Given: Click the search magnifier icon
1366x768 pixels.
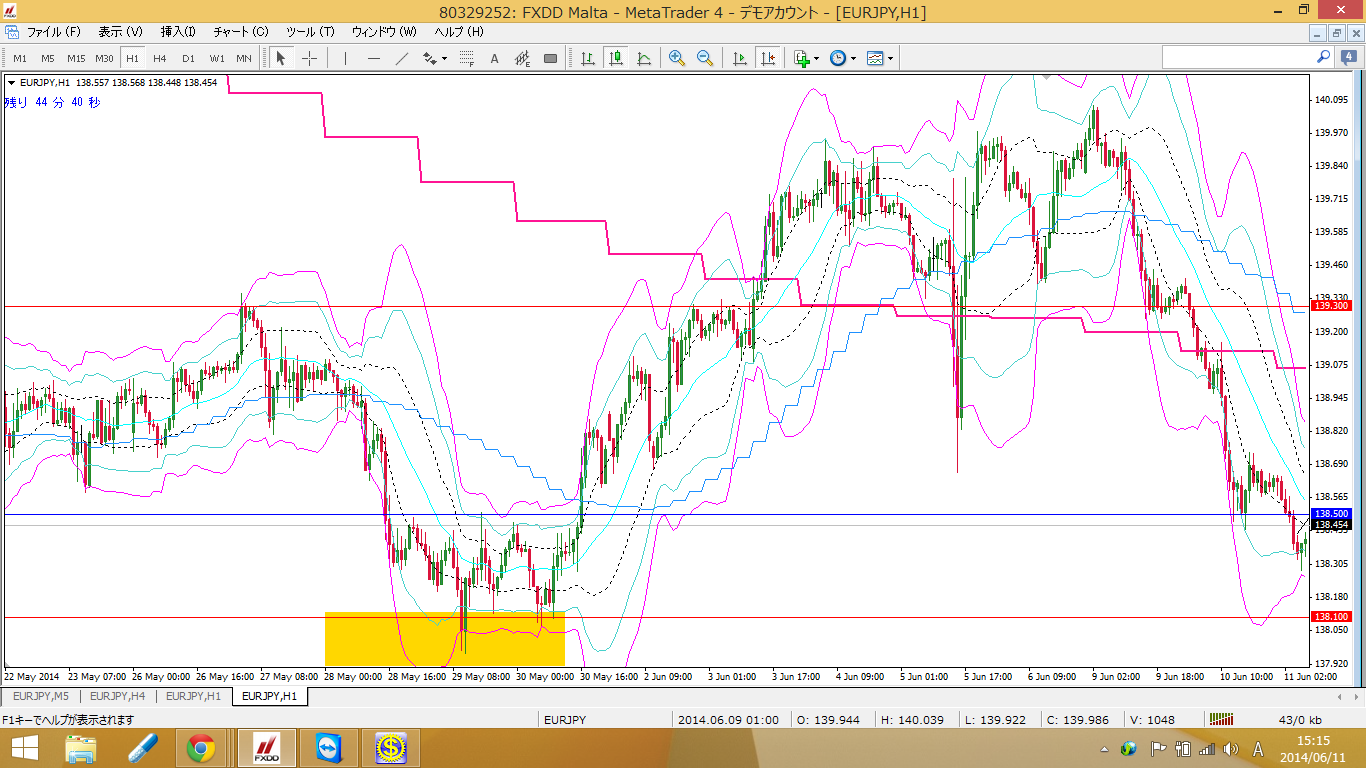Looking at the screenshot, I should pyautogui.click(x=1323, y=57).
